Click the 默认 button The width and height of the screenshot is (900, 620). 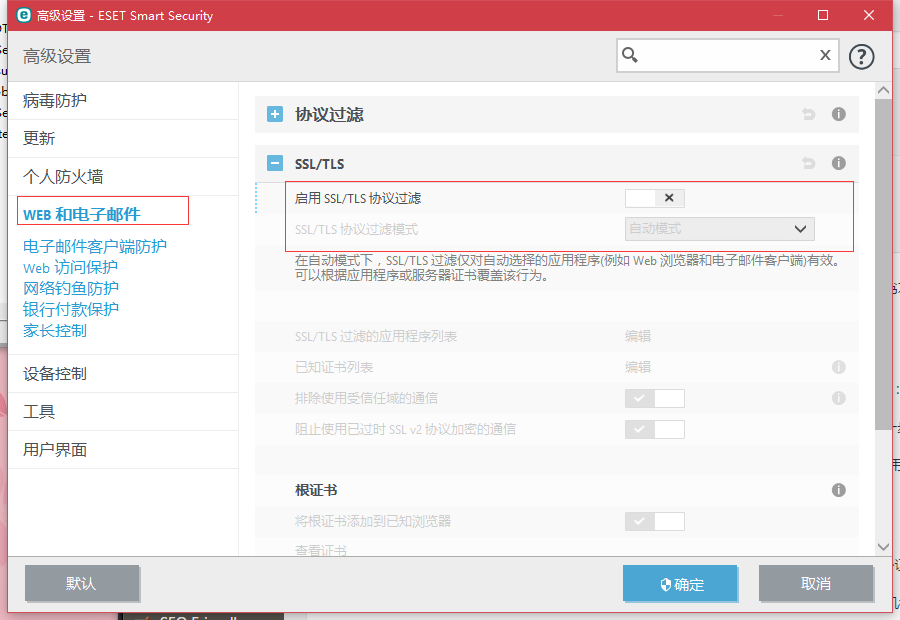point(82,583)
